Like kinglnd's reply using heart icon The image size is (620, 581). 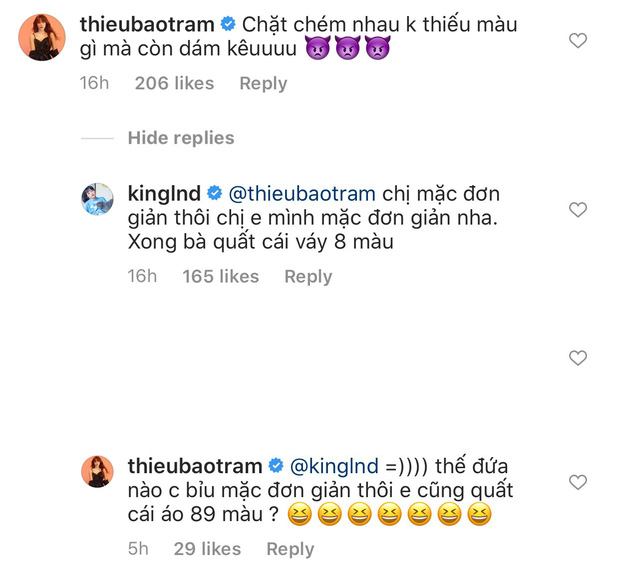577,210
